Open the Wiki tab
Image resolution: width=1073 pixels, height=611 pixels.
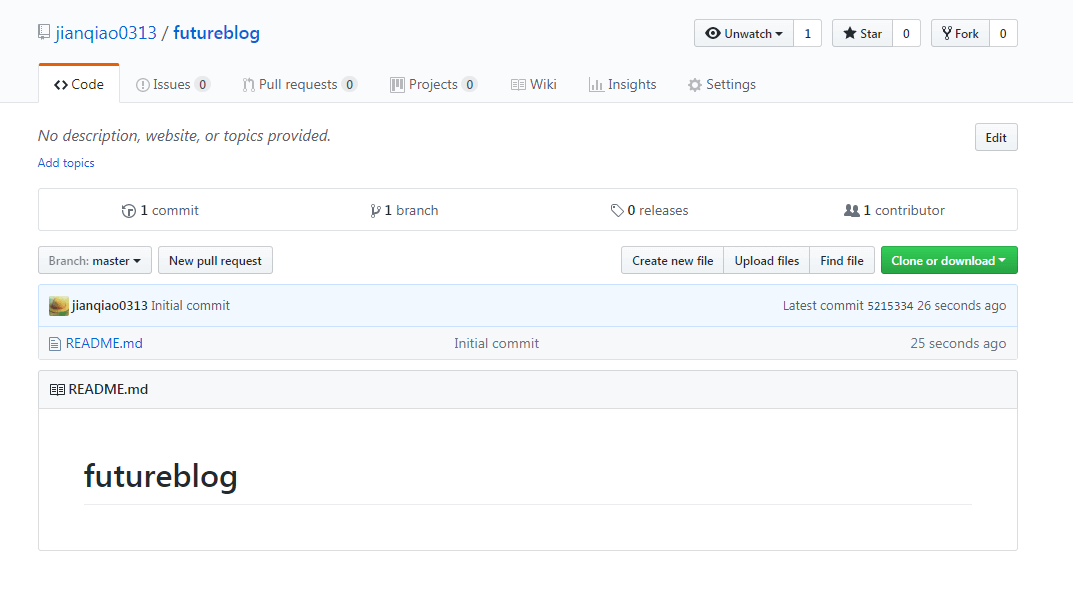[x=534, y=84]
